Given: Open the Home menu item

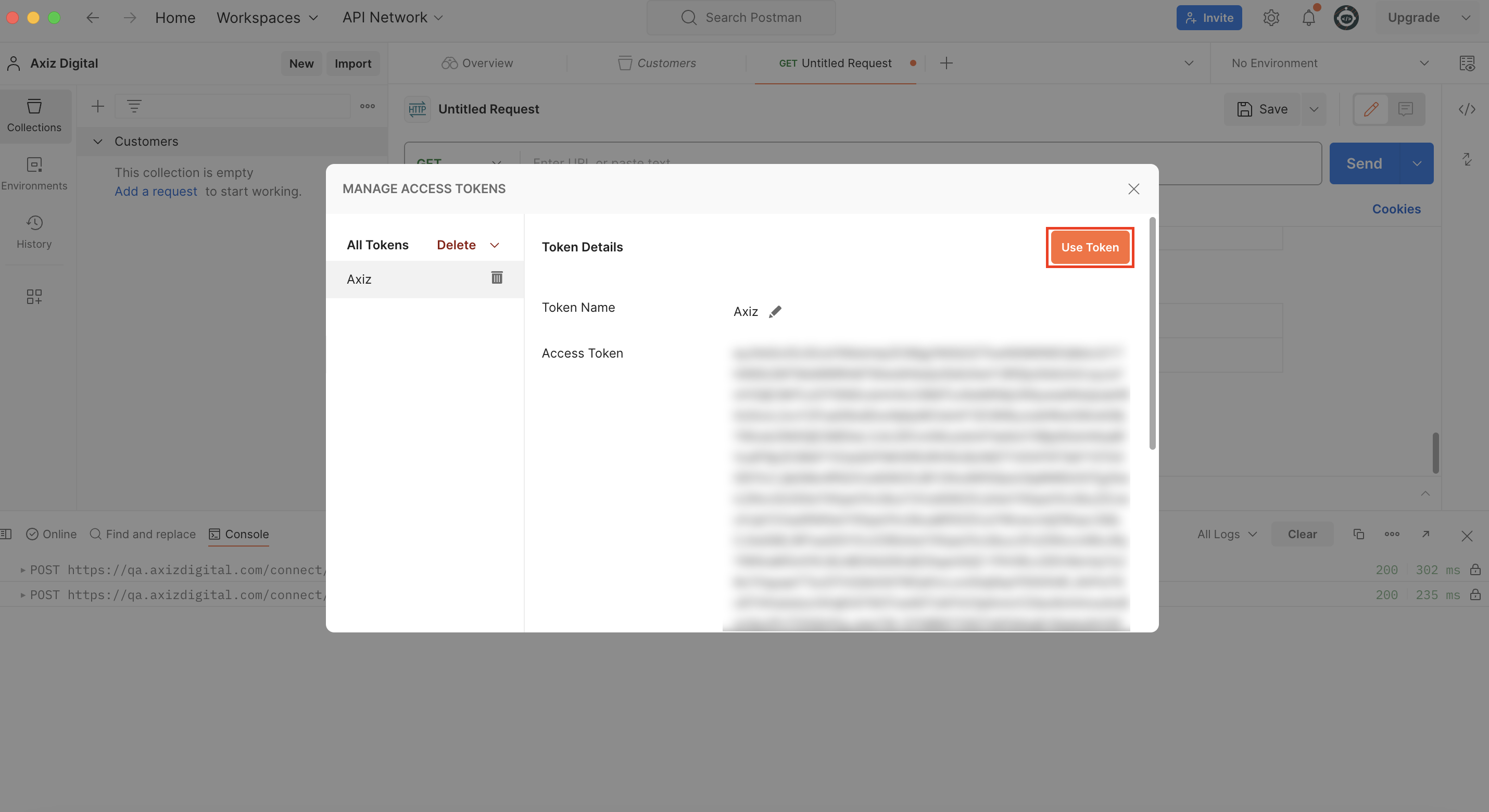Looking at the screenshot, I should click(x=175, y=18).
